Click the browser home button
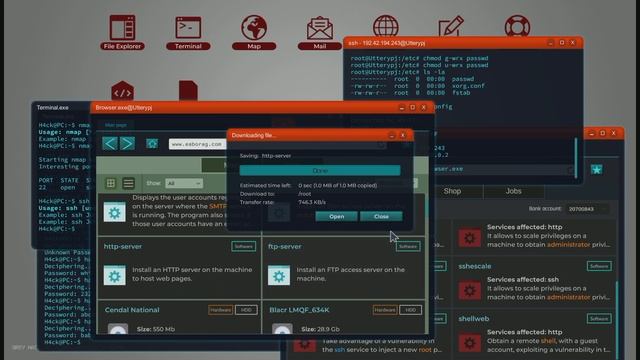640x360 pixels. pos(152,144)
